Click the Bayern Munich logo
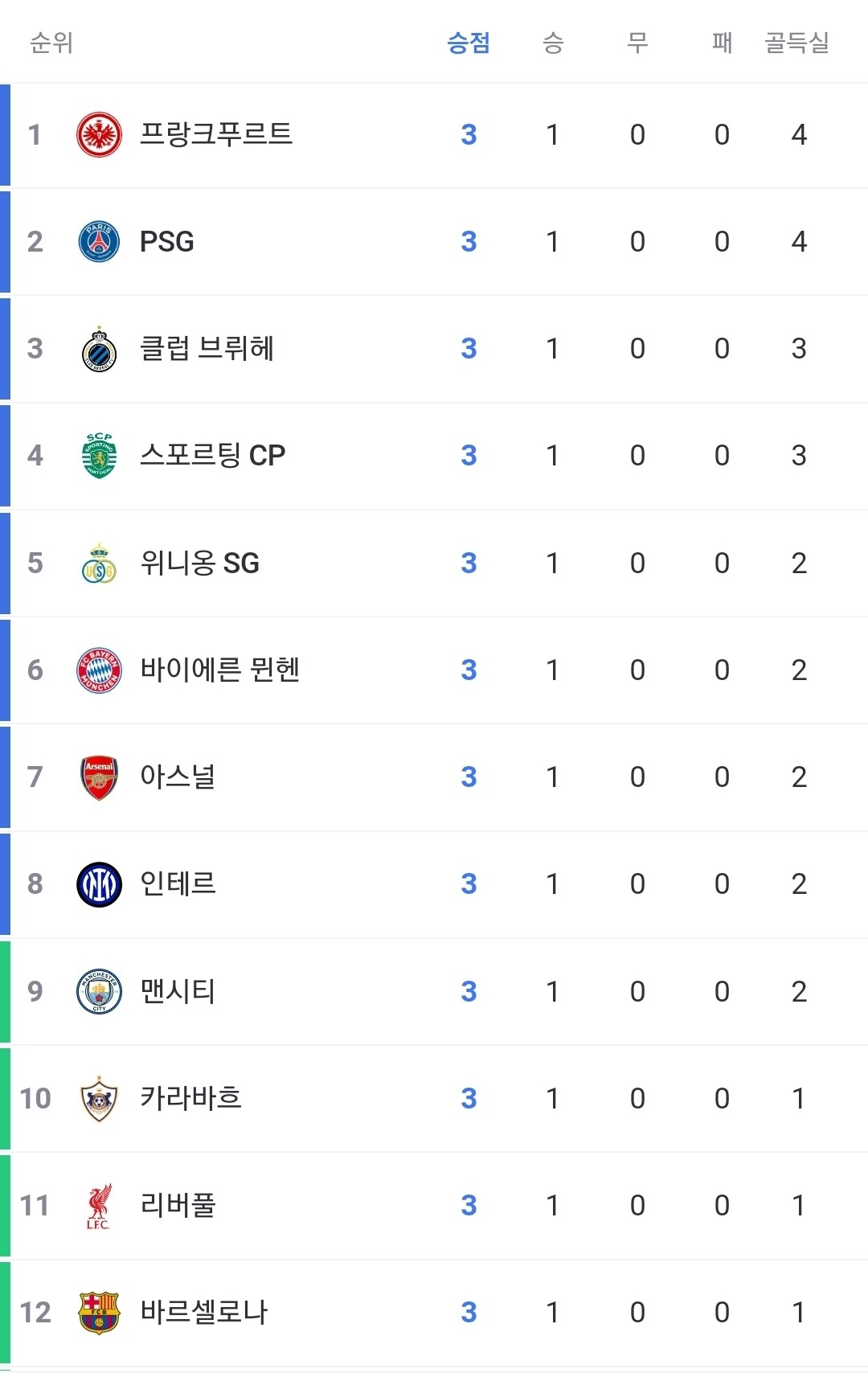Viewport: 868px width, 1373px height. (99, 670)
